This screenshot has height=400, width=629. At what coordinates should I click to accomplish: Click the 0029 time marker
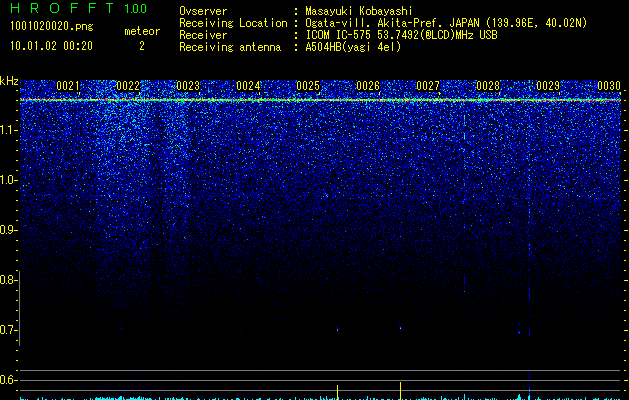[548, 86]
